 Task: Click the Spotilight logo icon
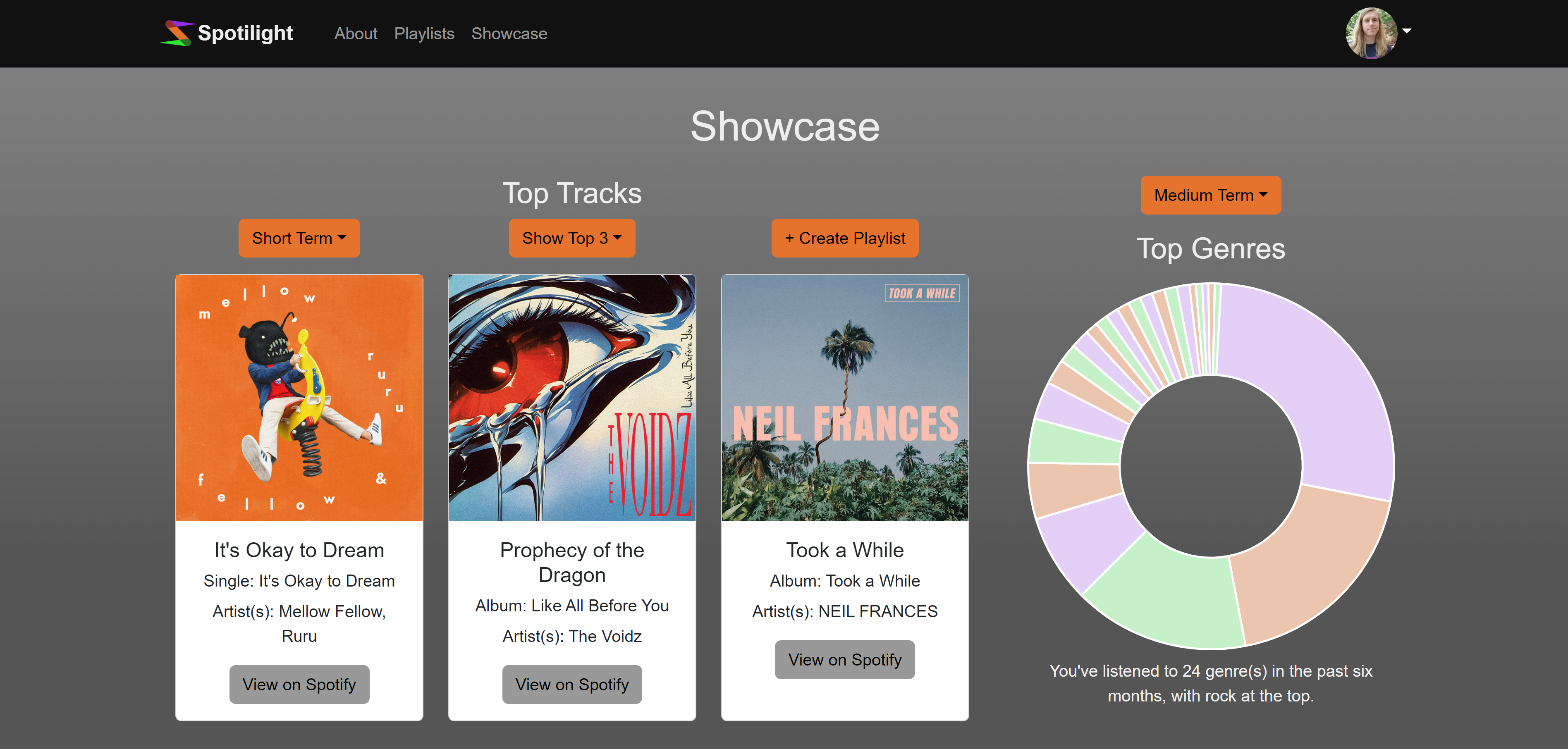(177, 33)
